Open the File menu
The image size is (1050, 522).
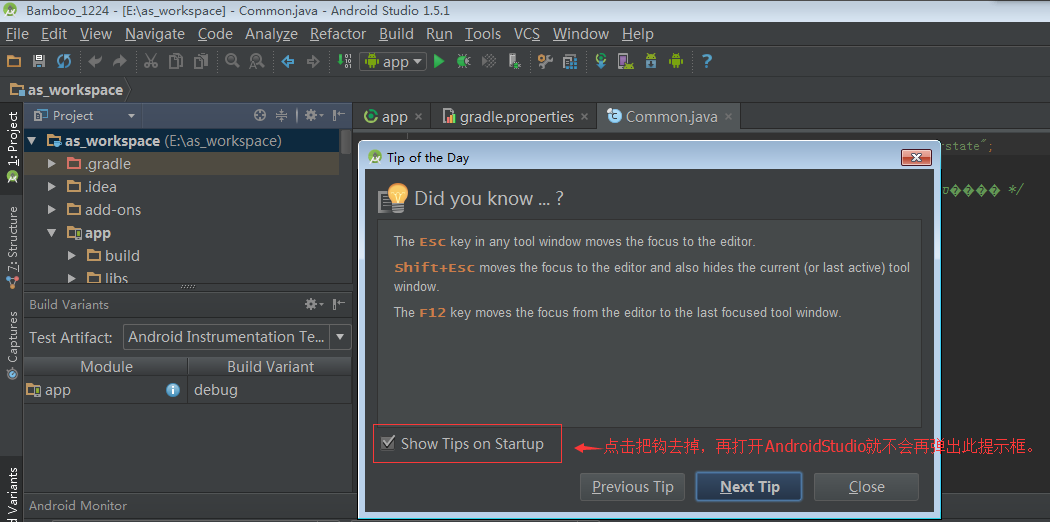click(17, 33)
